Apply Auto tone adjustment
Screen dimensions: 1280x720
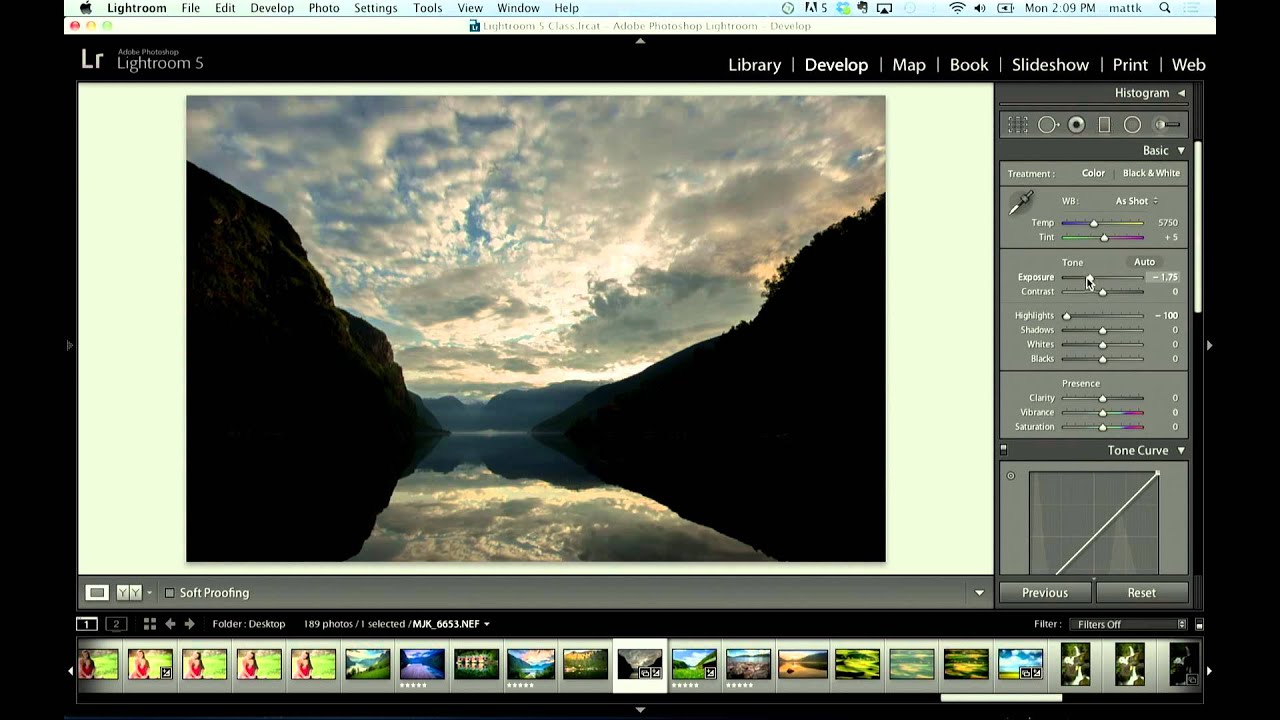[x=1144, y=262]
